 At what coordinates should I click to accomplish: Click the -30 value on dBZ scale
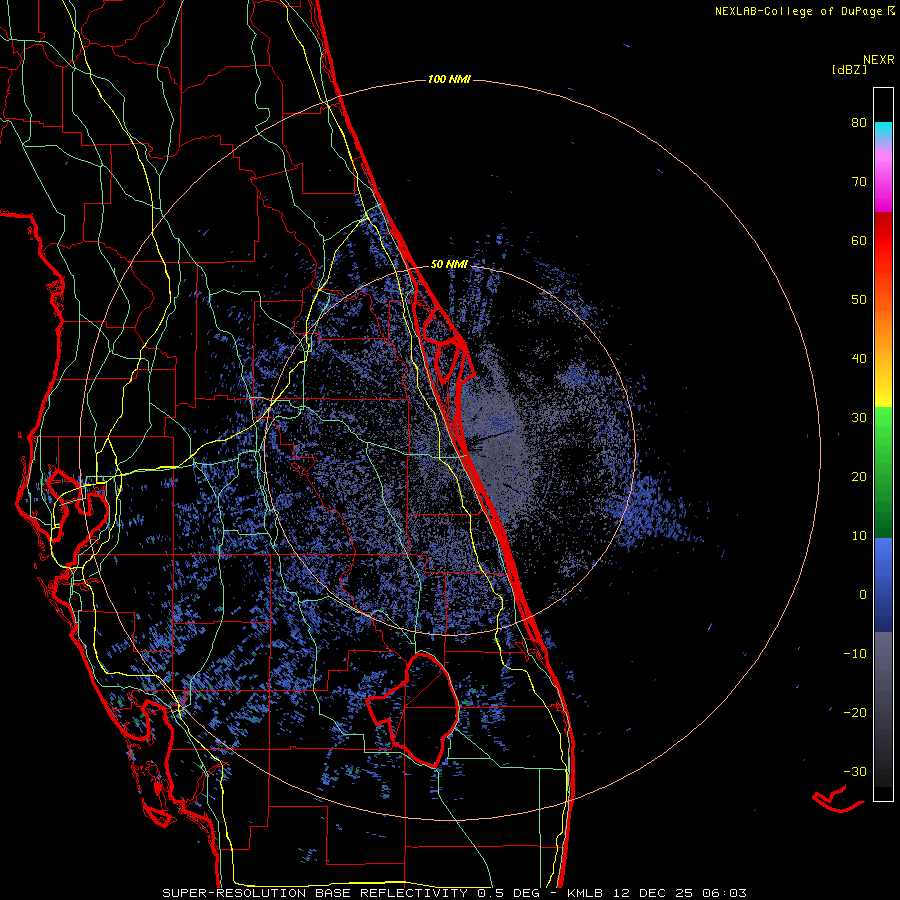855,771
